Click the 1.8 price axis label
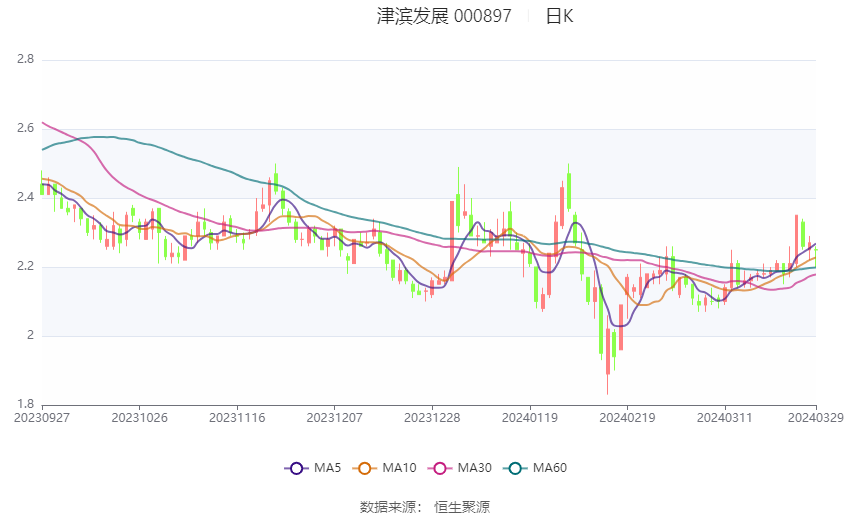The width and height of the screenshot is (850, 517). [x=25, y=404]
